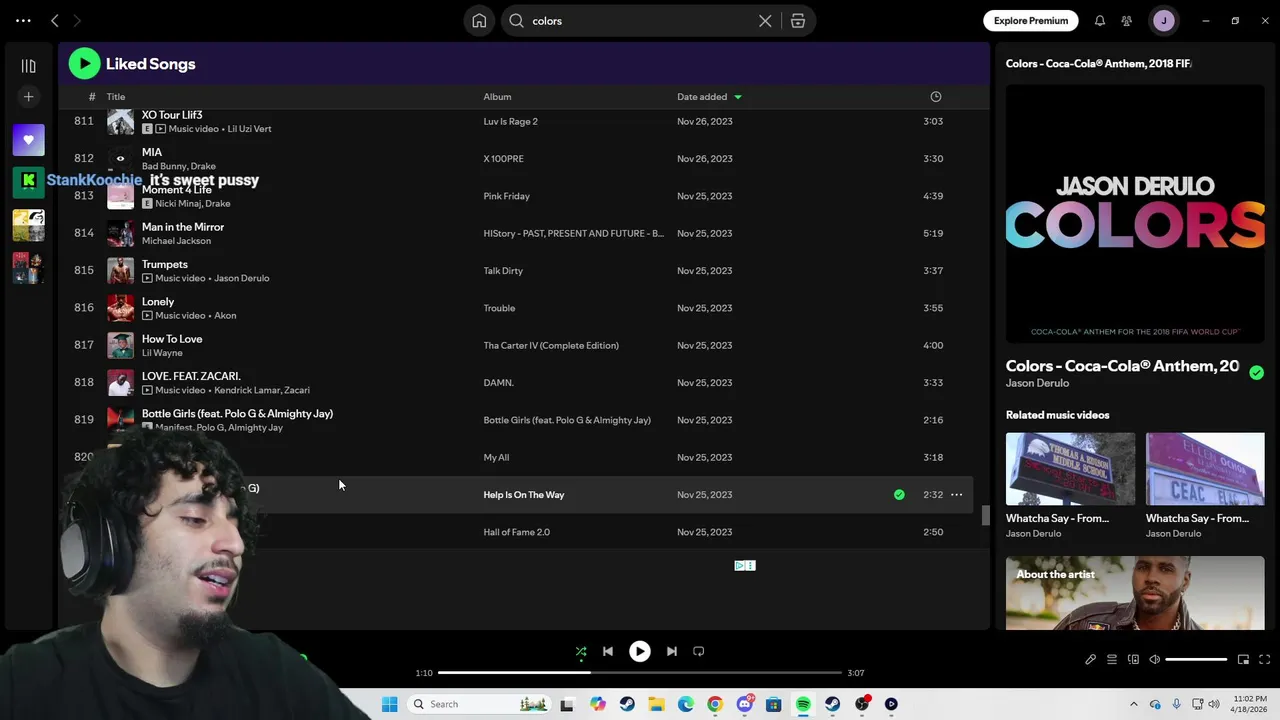This screenshot has width=1280, height=720.
Task: Open the Home page icon
Action: [479, 21]
